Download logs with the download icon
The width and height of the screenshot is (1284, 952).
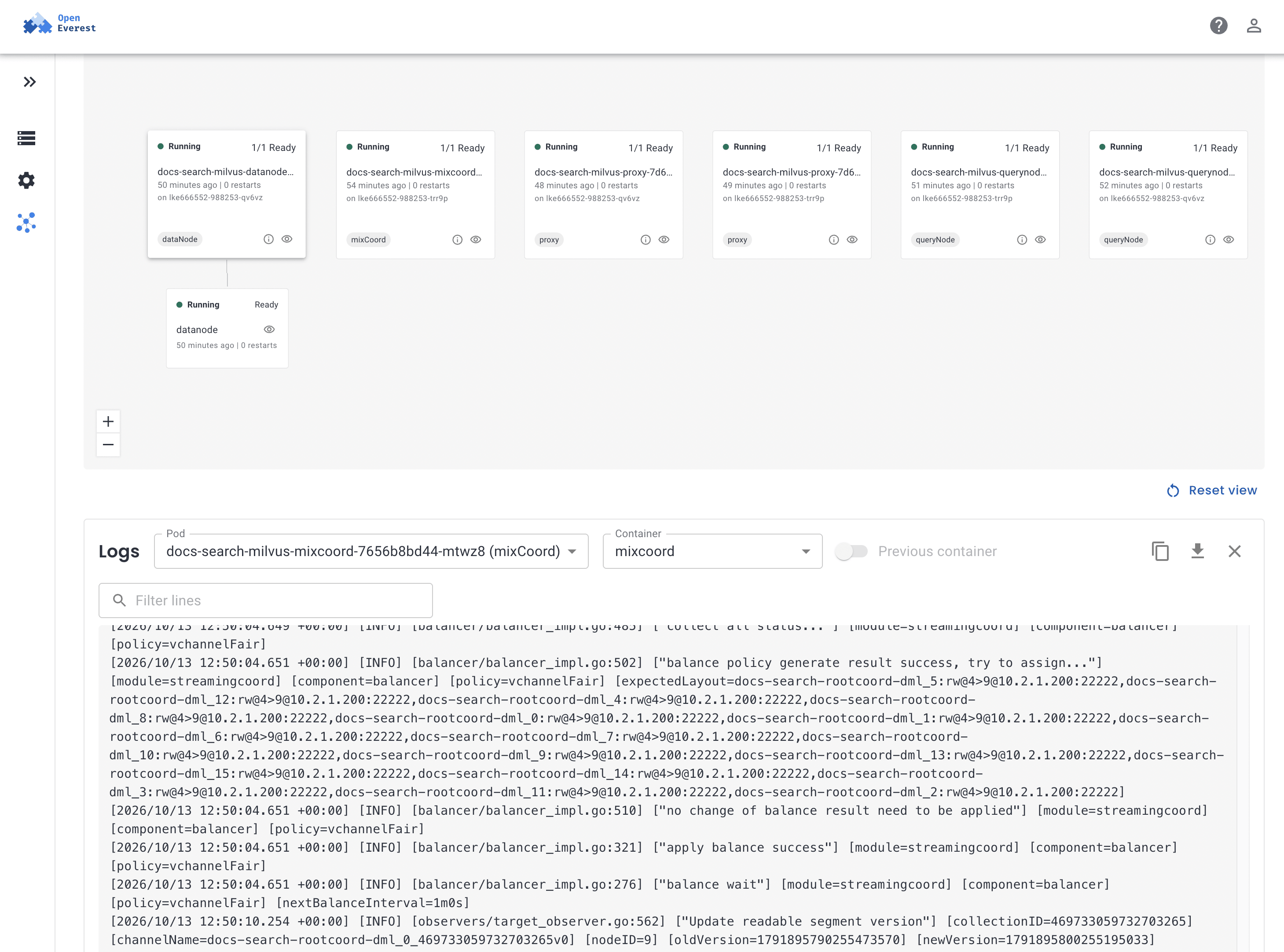pyautogui.click(x=1198, y=552)
